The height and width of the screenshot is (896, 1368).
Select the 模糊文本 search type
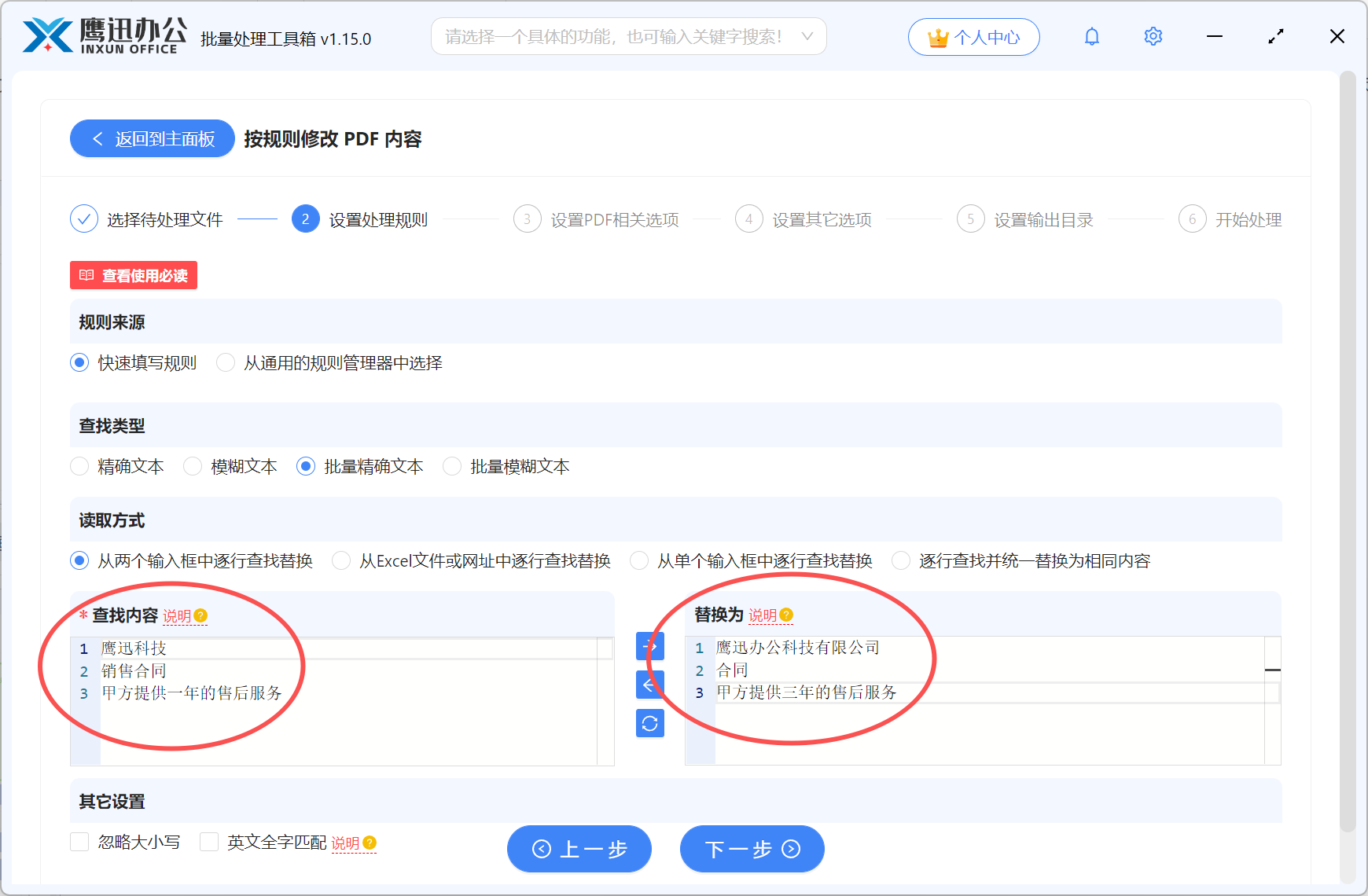click(193, 466)
